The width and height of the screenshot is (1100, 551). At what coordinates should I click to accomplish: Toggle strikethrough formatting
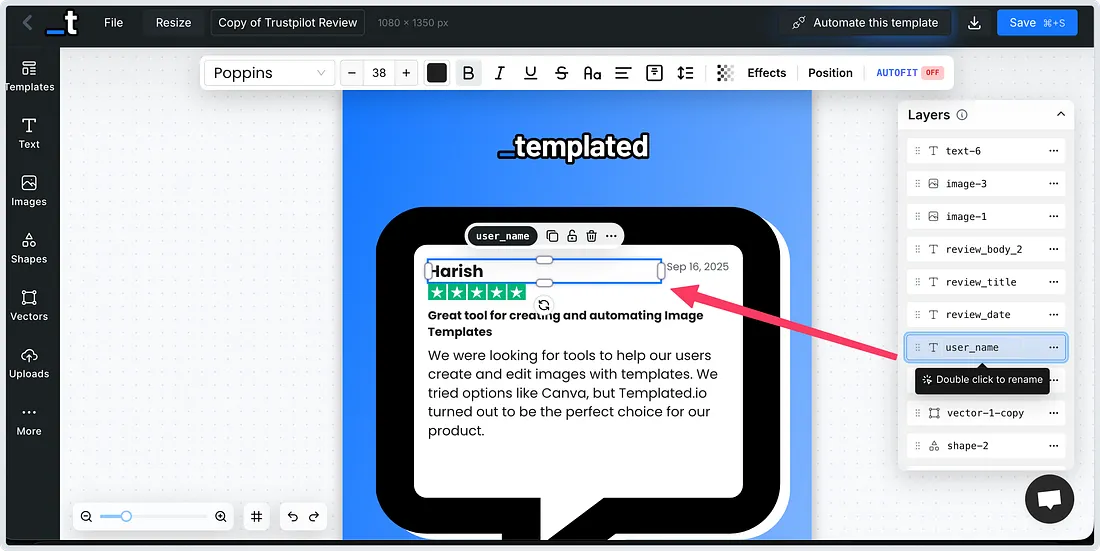[x=561, y=73]
